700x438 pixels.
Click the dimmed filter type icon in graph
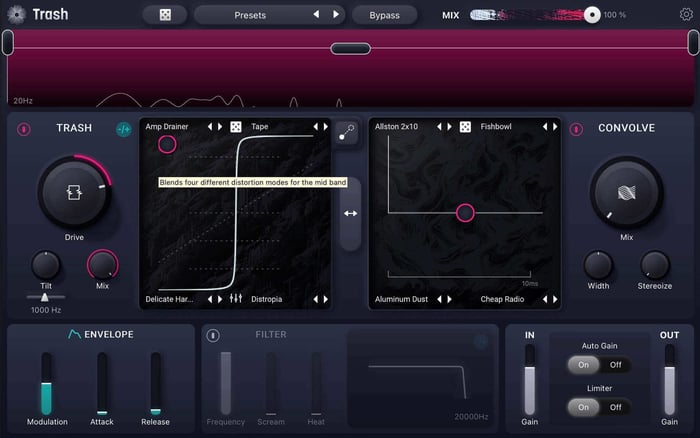click(481, 342)
